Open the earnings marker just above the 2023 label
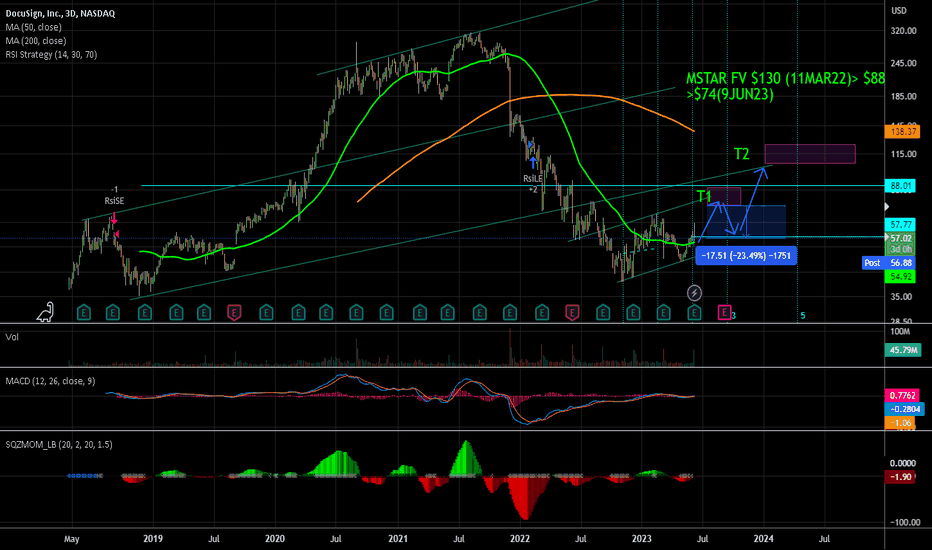This screenshot has height=550, width=932. (633, 312)
